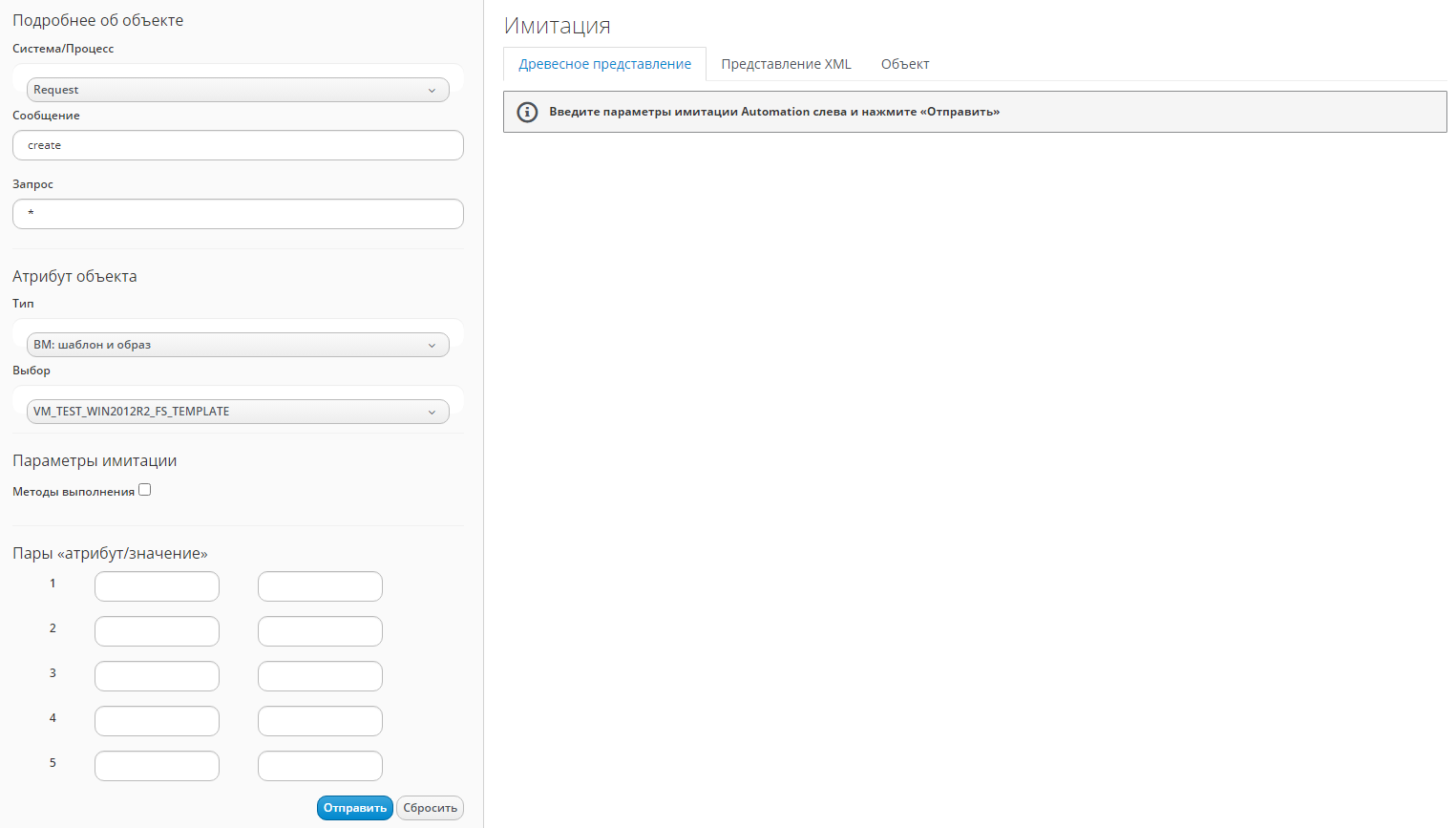Click the attribute field in row 2
Viewport: 1456px width, 828px height.
157,631
